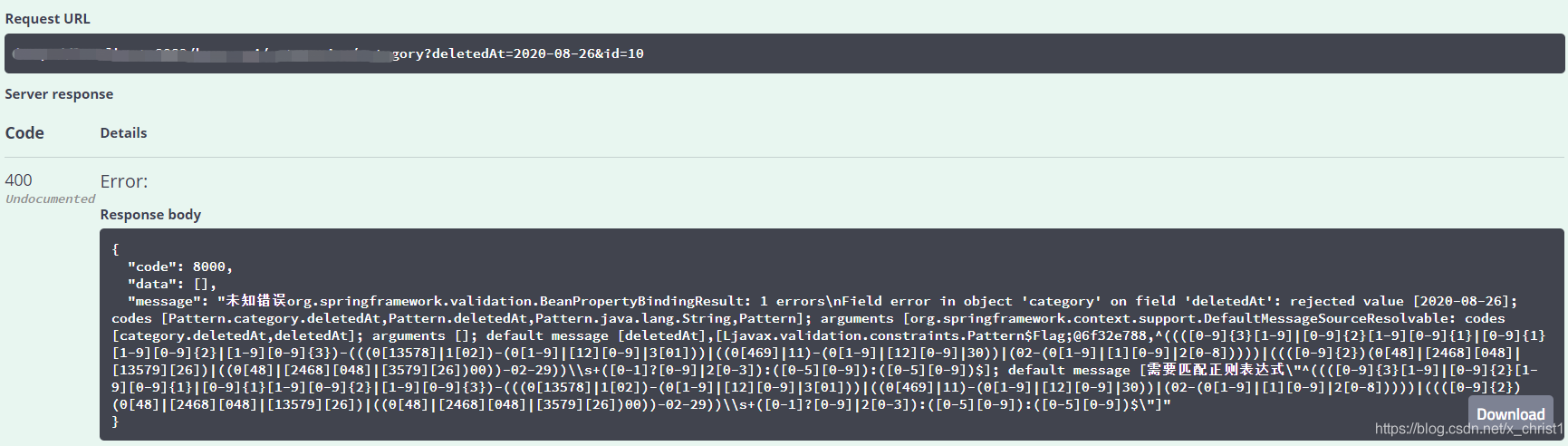
Task: Click the opening brace of JSON response
Action: click(115, 249)
